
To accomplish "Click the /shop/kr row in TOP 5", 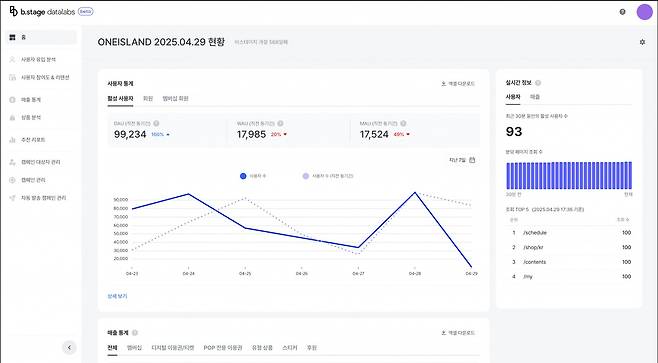I will coord(570,248).
